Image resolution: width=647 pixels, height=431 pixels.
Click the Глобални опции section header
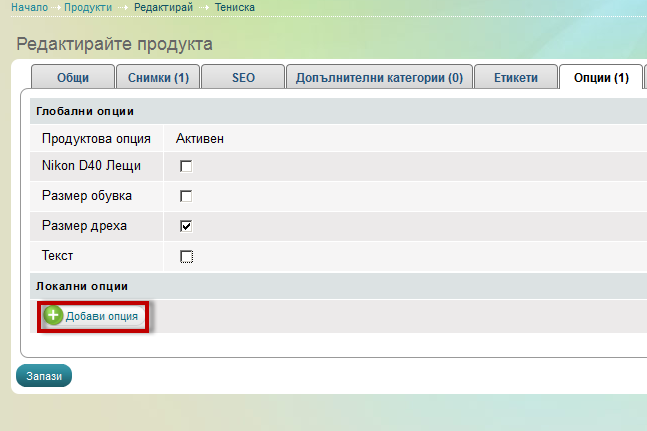click(84, 111)
